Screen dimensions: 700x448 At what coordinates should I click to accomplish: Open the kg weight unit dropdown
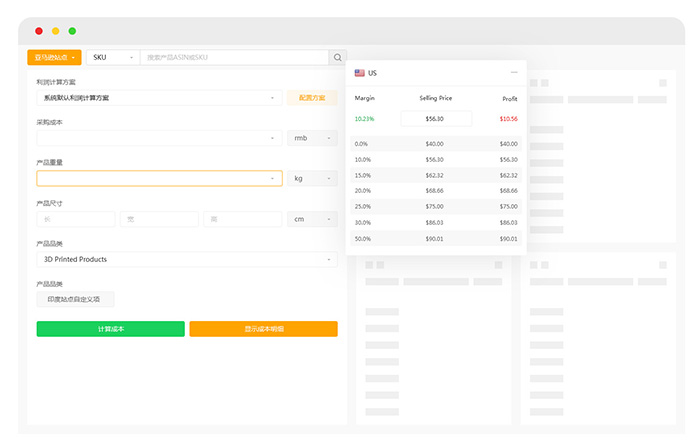coord(312,178)
